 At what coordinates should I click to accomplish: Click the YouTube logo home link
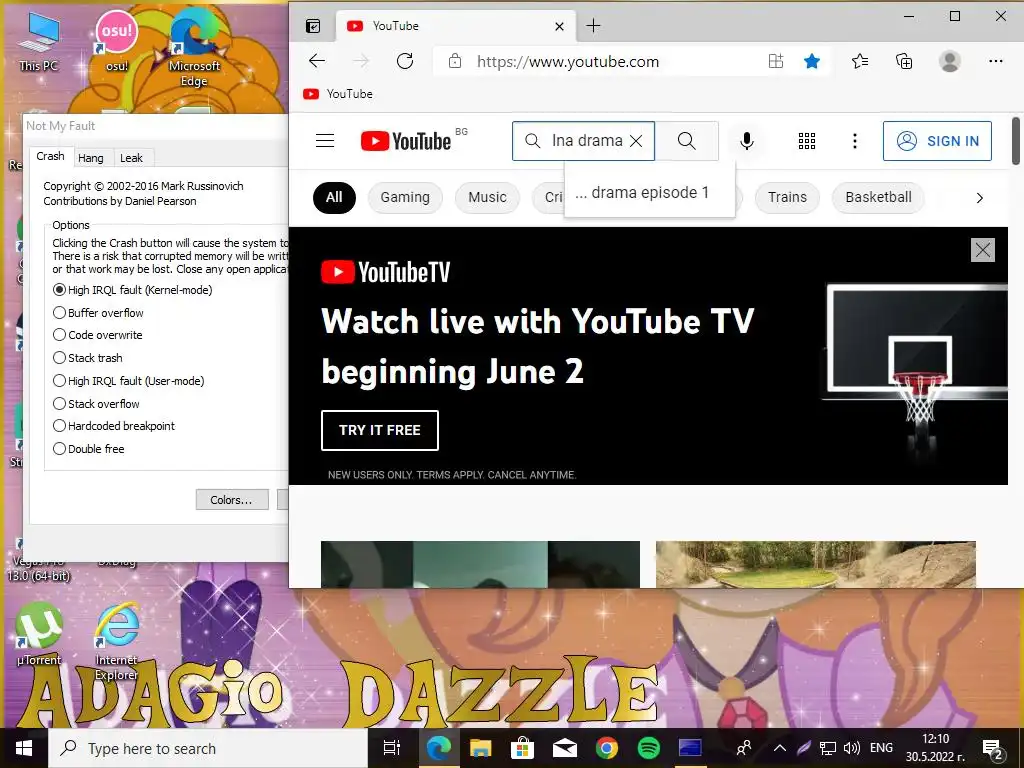pos(406,141)
